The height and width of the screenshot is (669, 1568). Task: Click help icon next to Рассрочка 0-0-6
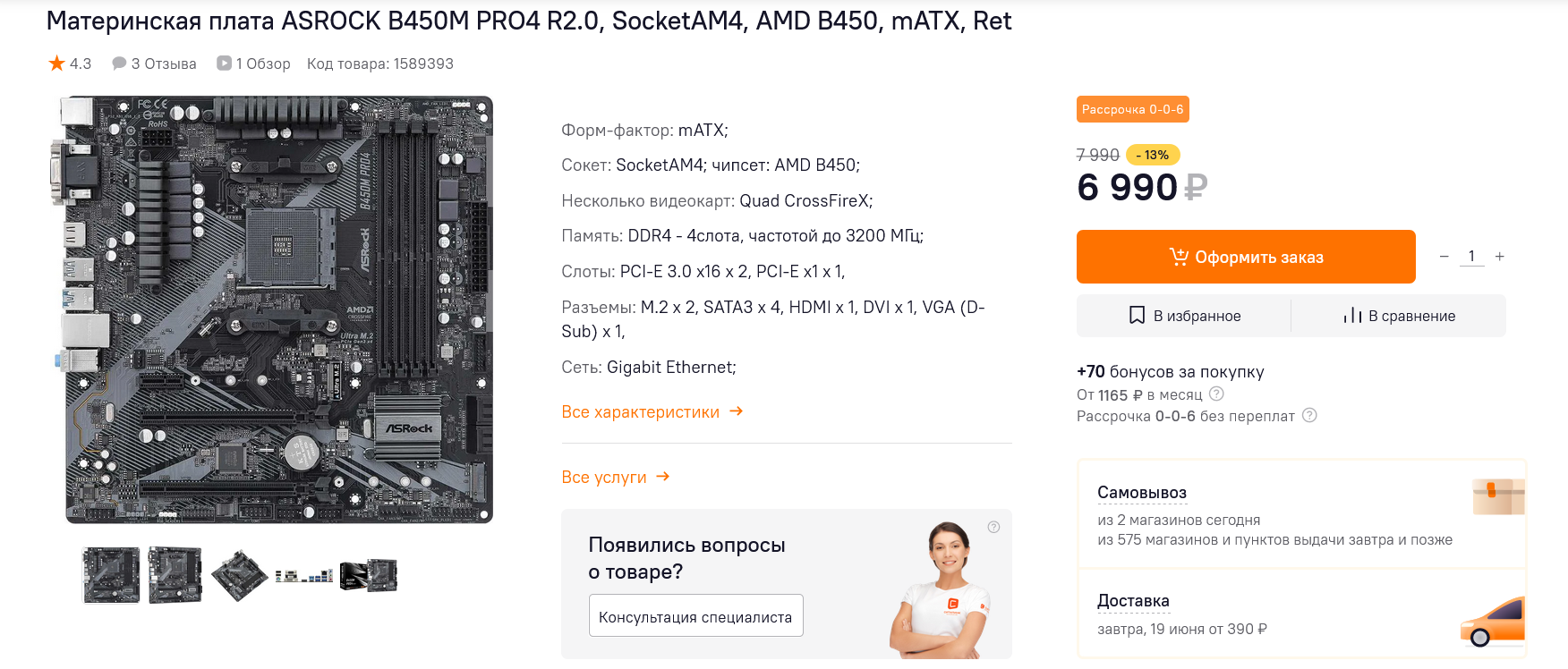point(1309,415)
